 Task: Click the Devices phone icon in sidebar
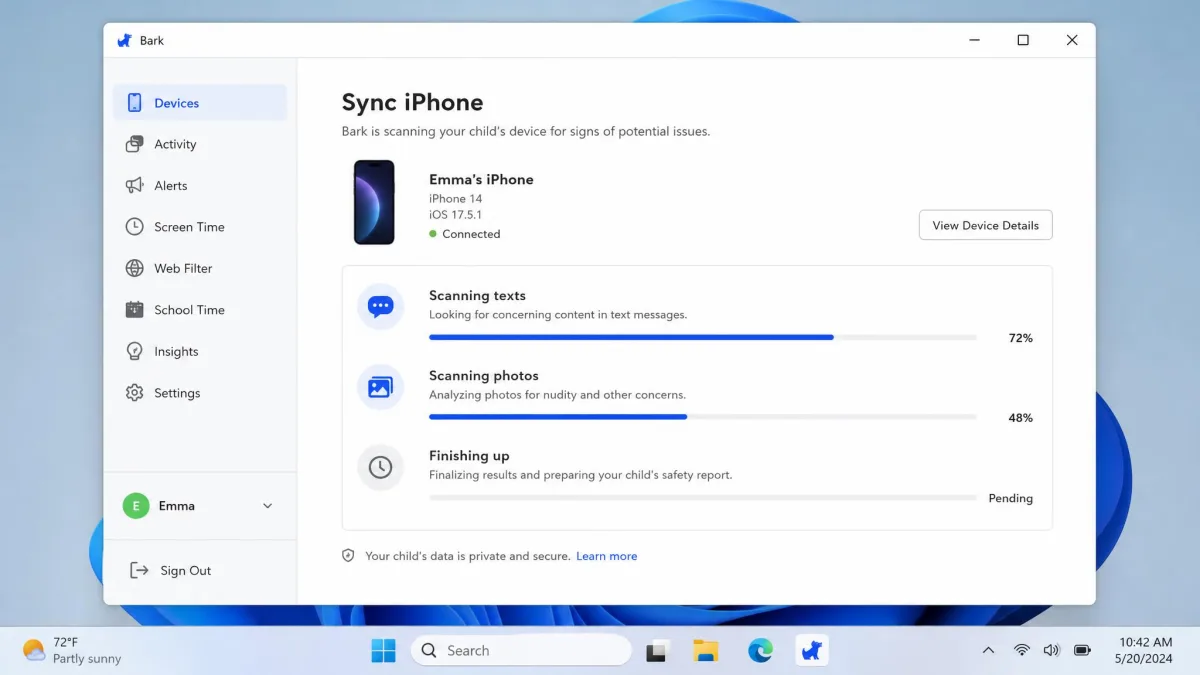134,103
